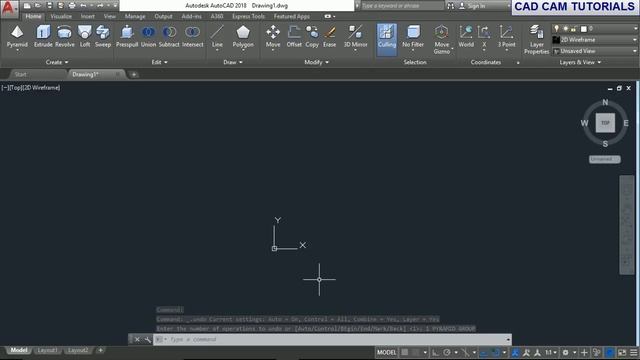Open the Manage ribbon tab
Screen dimensions: 640x360
(135, 16)
